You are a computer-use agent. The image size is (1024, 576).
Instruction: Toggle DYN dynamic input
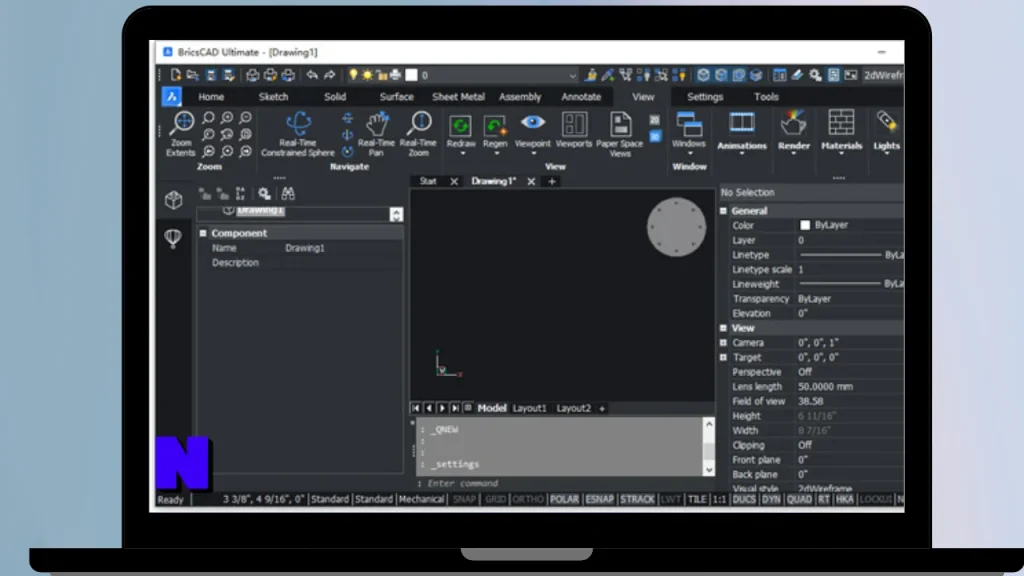click(x=771, y=500)
